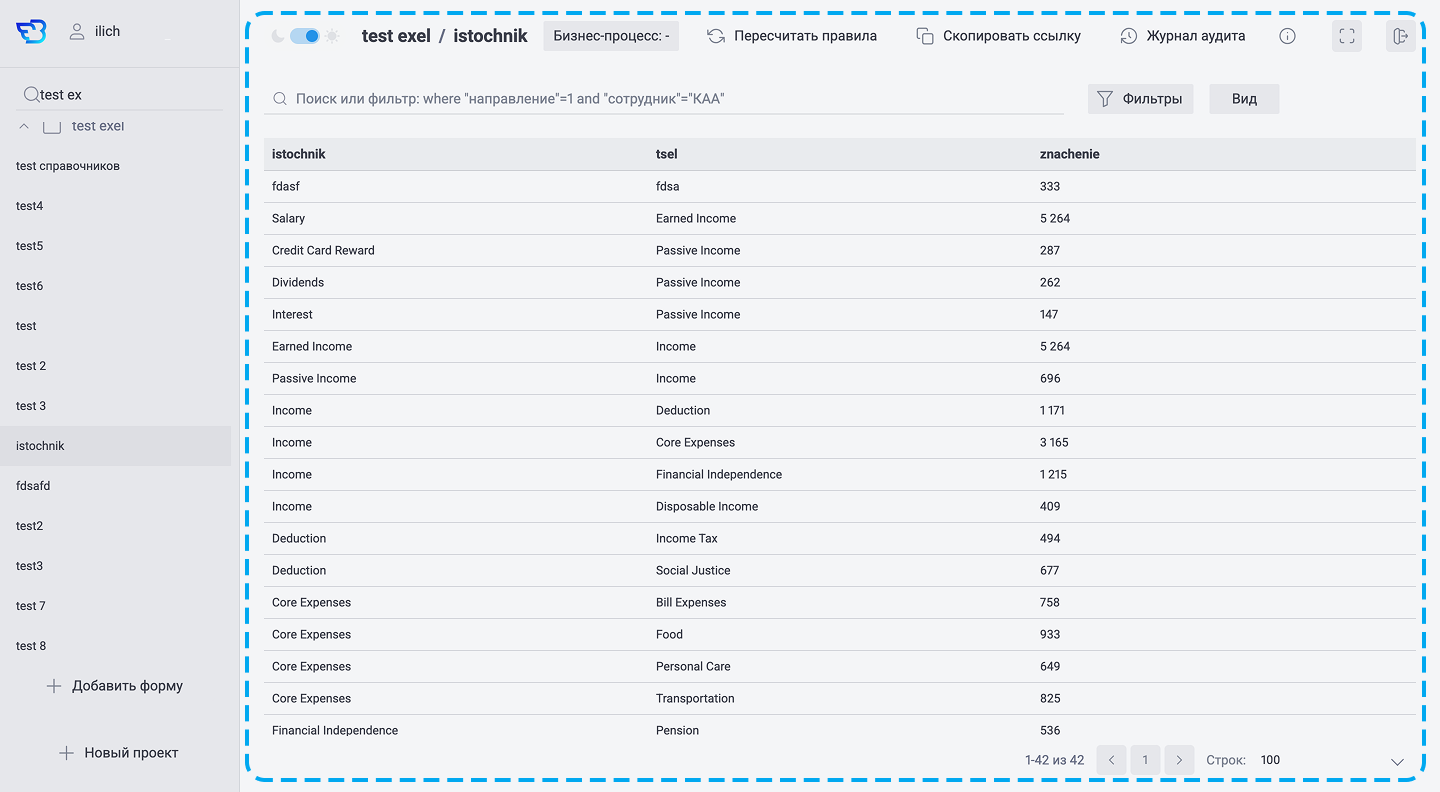Click the test exel breadcrumb link
Viewport: 1440px width, 792px height.
coord(396,36)
